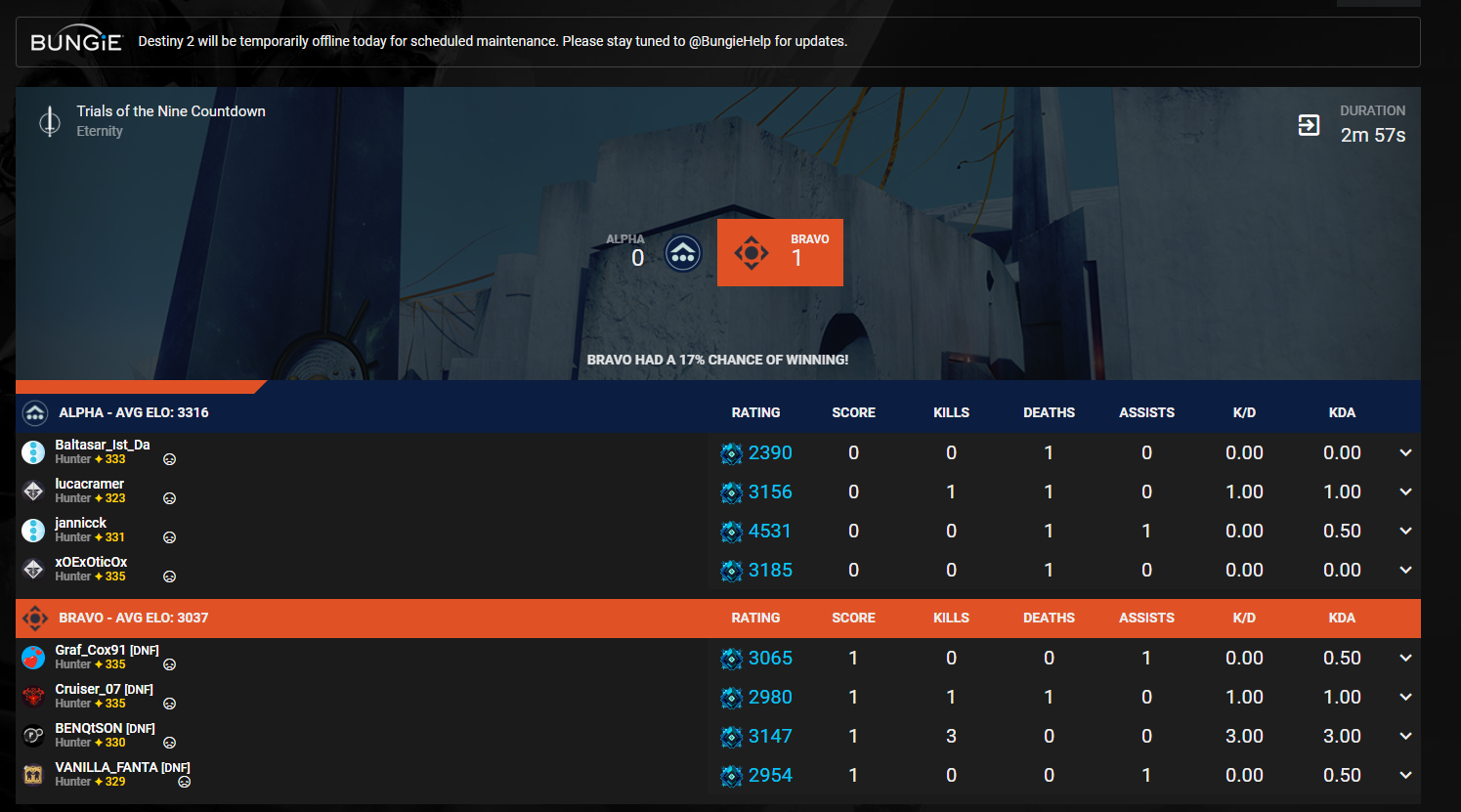Open the exit arrow icon beside Duration
The height and width of the screenshot is (812, 1461).
[1309, 125]
